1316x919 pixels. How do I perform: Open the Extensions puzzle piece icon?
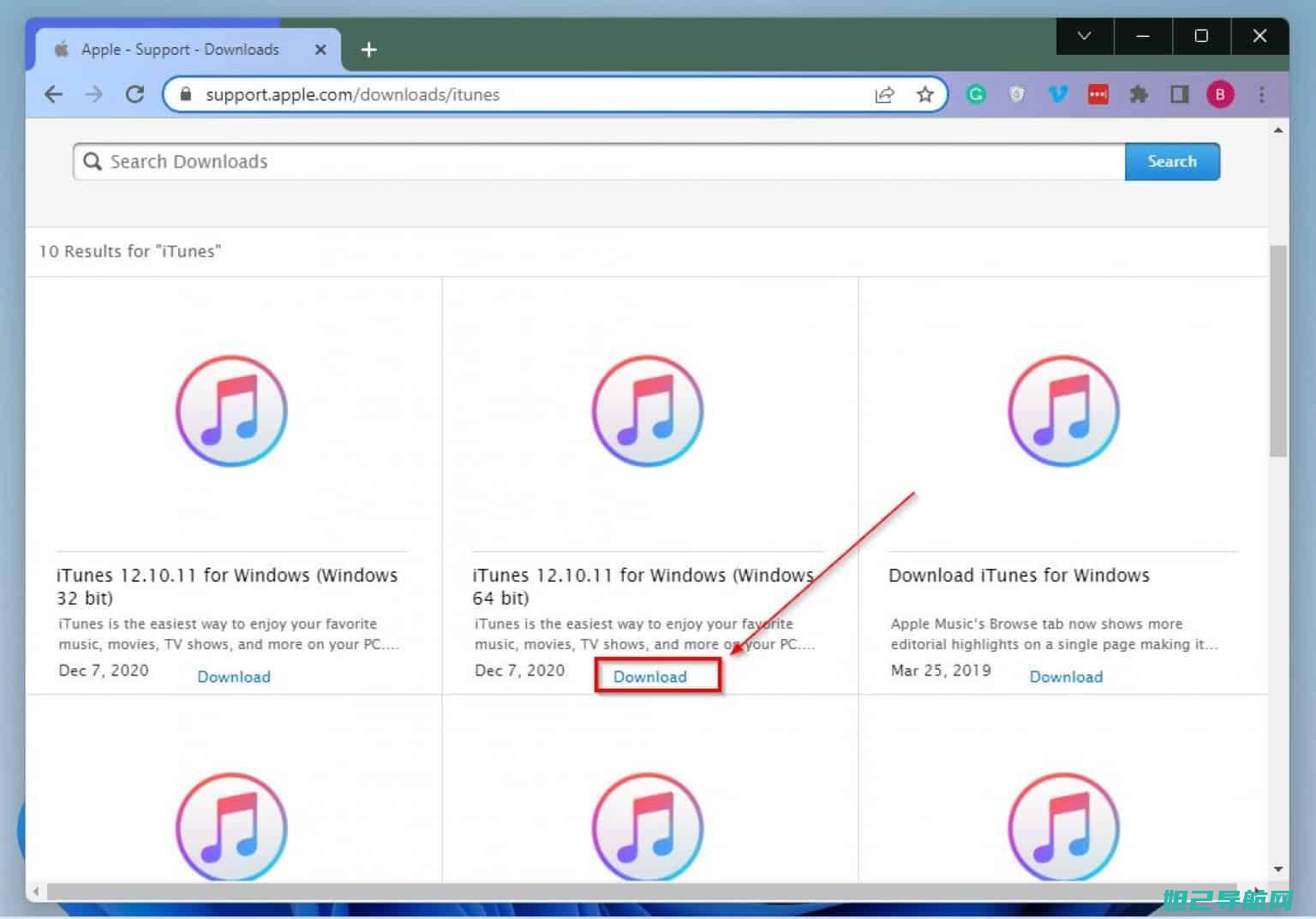(1139, 94)
